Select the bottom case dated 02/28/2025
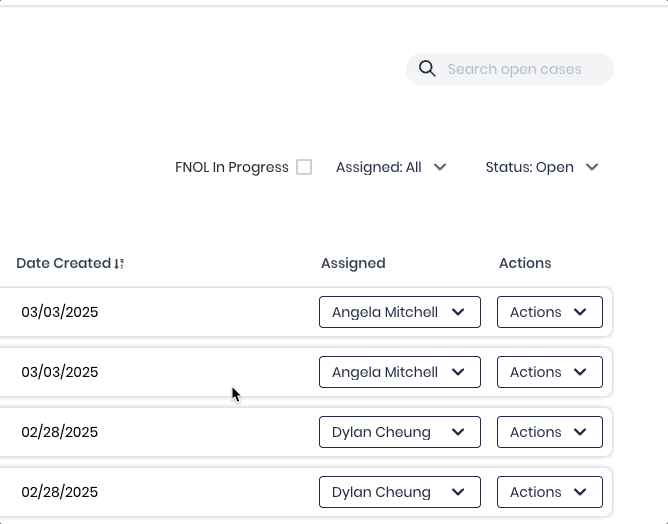Viewport: 668px width, 524px height. pyautogui.click(x=60, y=492)
